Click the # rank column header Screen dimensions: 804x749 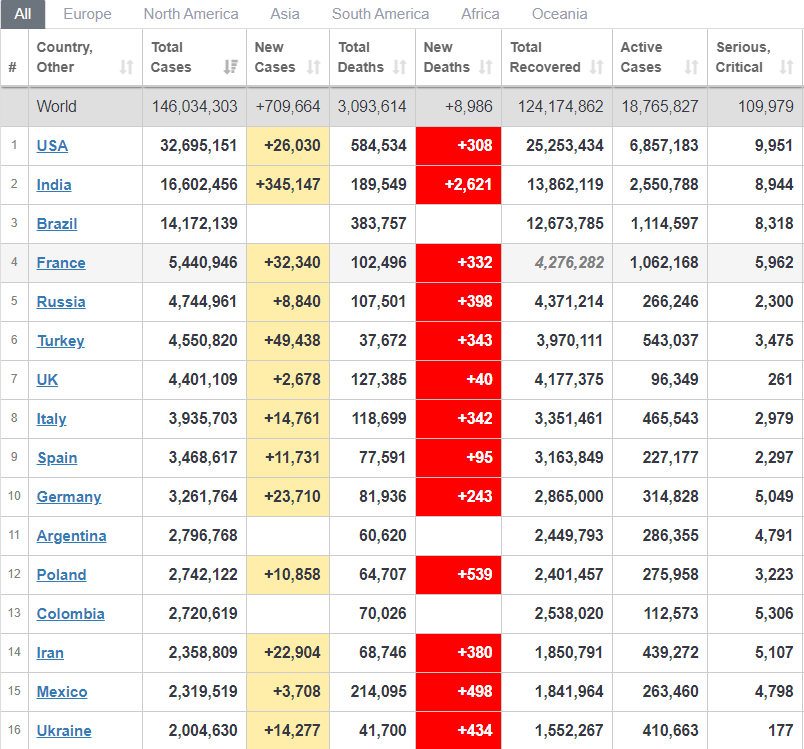[x=13, y=67]
